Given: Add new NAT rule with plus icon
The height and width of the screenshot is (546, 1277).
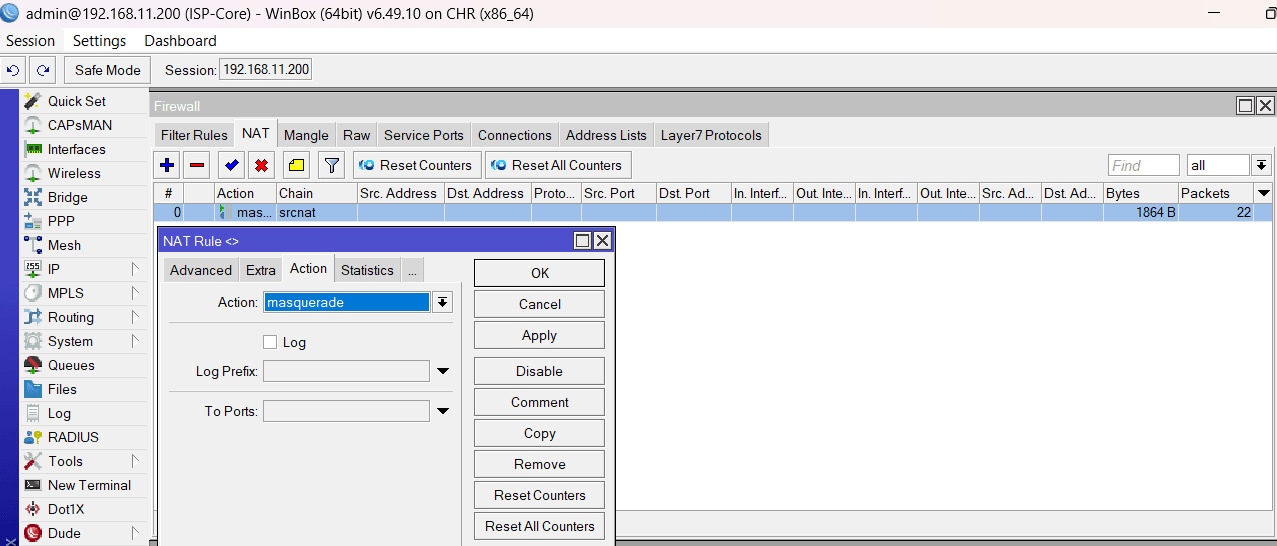Looking at the screenshot, I should click(167, 165).
